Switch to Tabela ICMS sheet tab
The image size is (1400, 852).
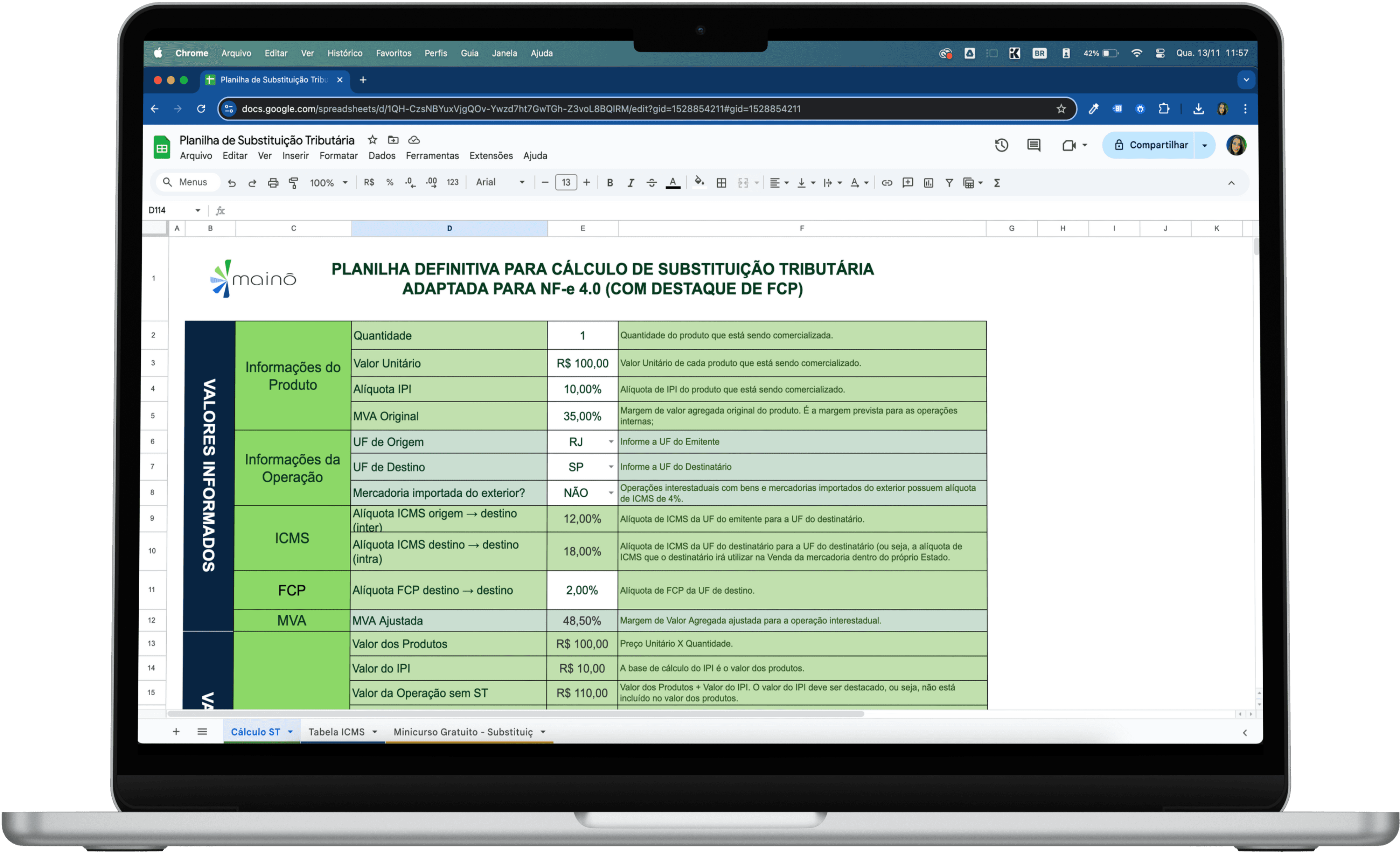click(x=343, y=732)
